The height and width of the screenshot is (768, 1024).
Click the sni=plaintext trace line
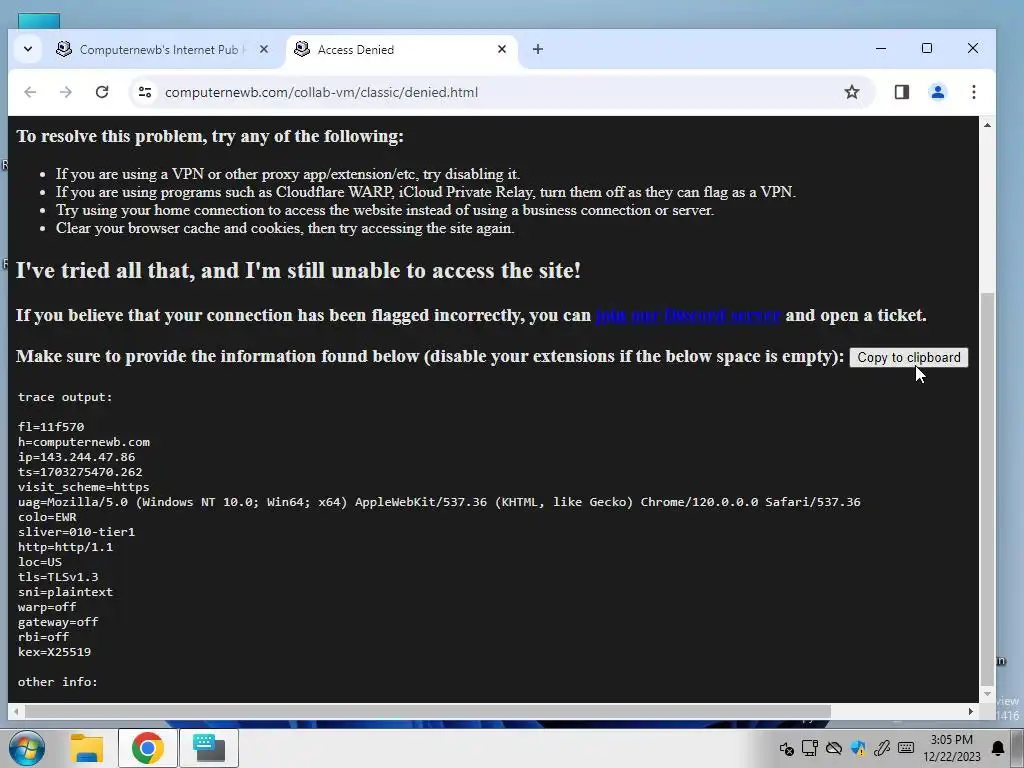(65, 592)
